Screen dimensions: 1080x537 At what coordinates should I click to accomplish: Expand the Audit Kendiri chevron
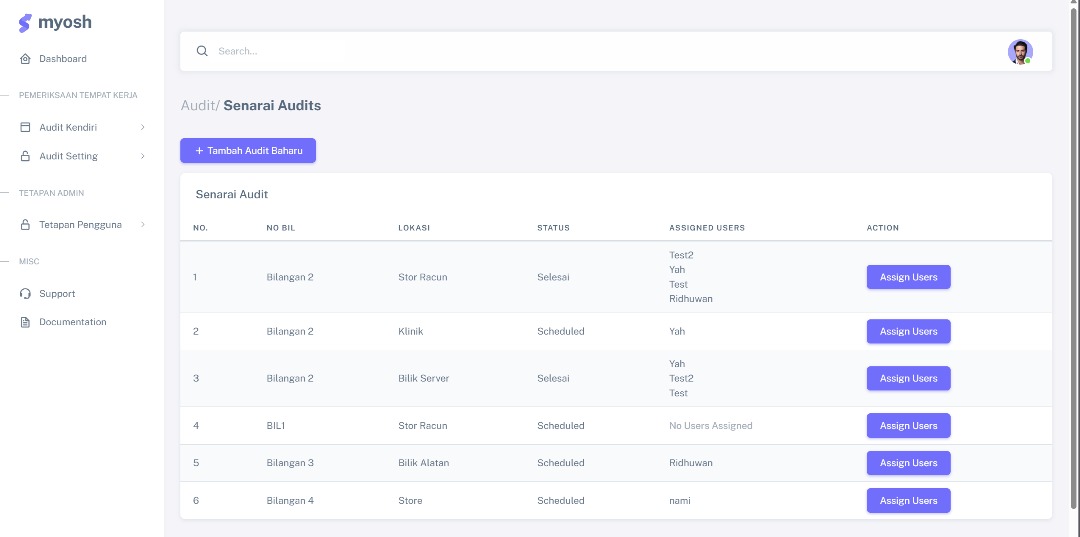pyautogui.click(x=143, y=128)
